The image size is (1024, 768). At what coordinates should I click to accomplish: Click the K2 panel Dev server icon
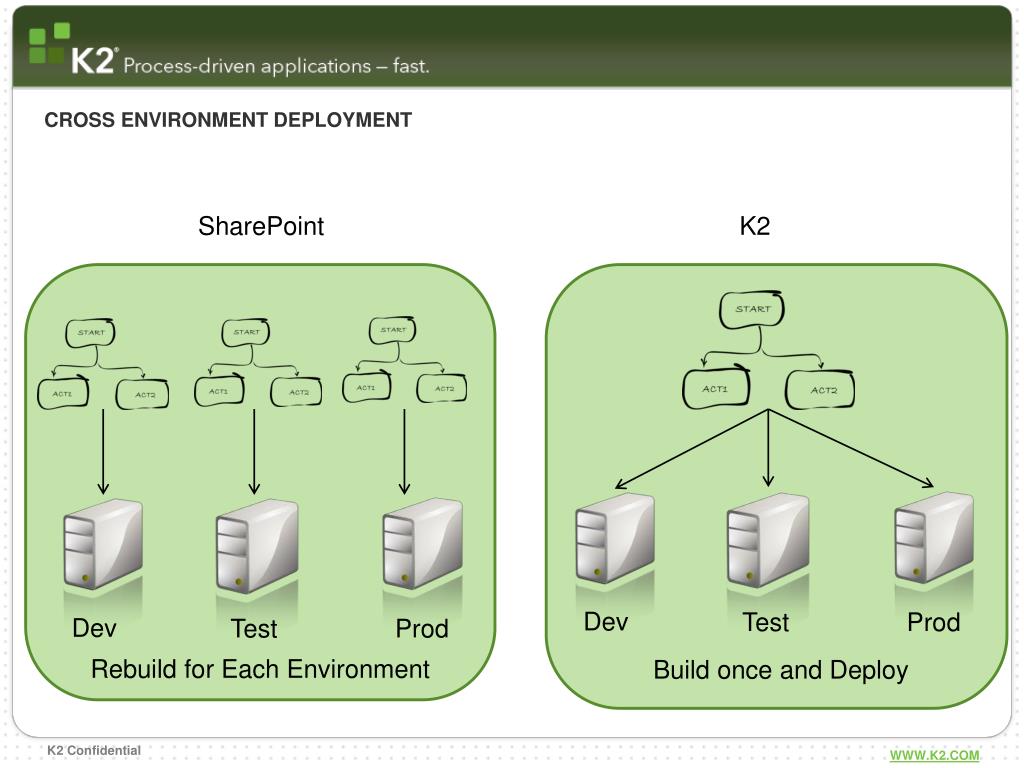(615, 538)
